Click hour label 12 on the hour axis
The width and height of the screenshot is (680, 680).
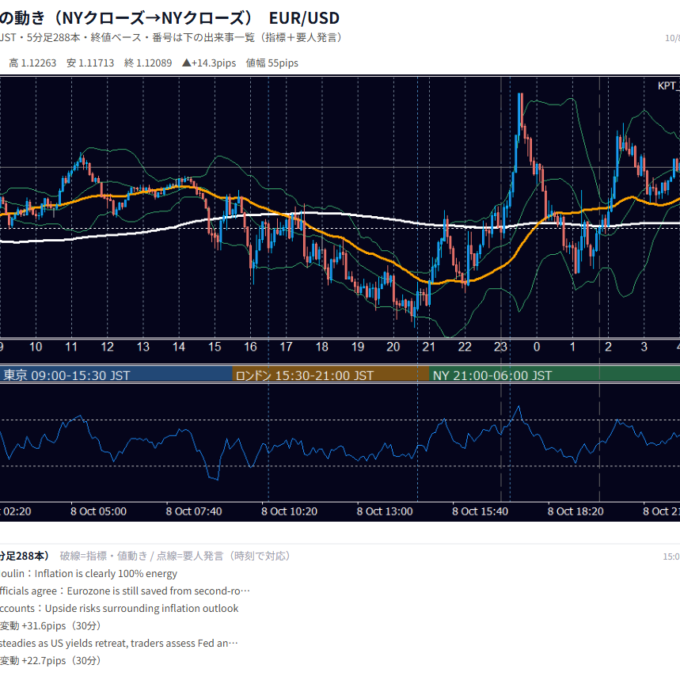107,347
